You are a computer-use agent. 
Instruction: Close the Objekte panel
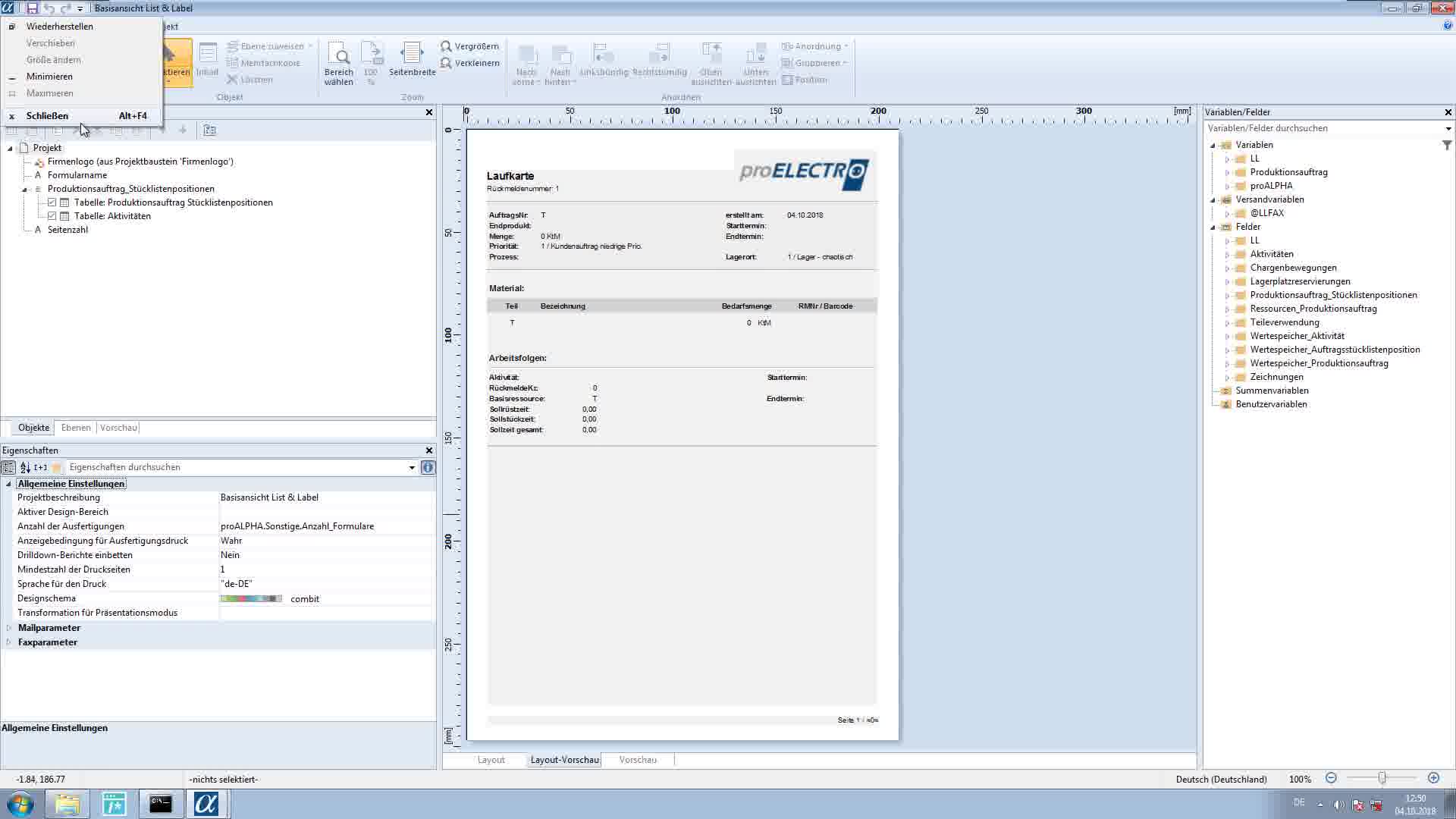(x=429, y=112)
